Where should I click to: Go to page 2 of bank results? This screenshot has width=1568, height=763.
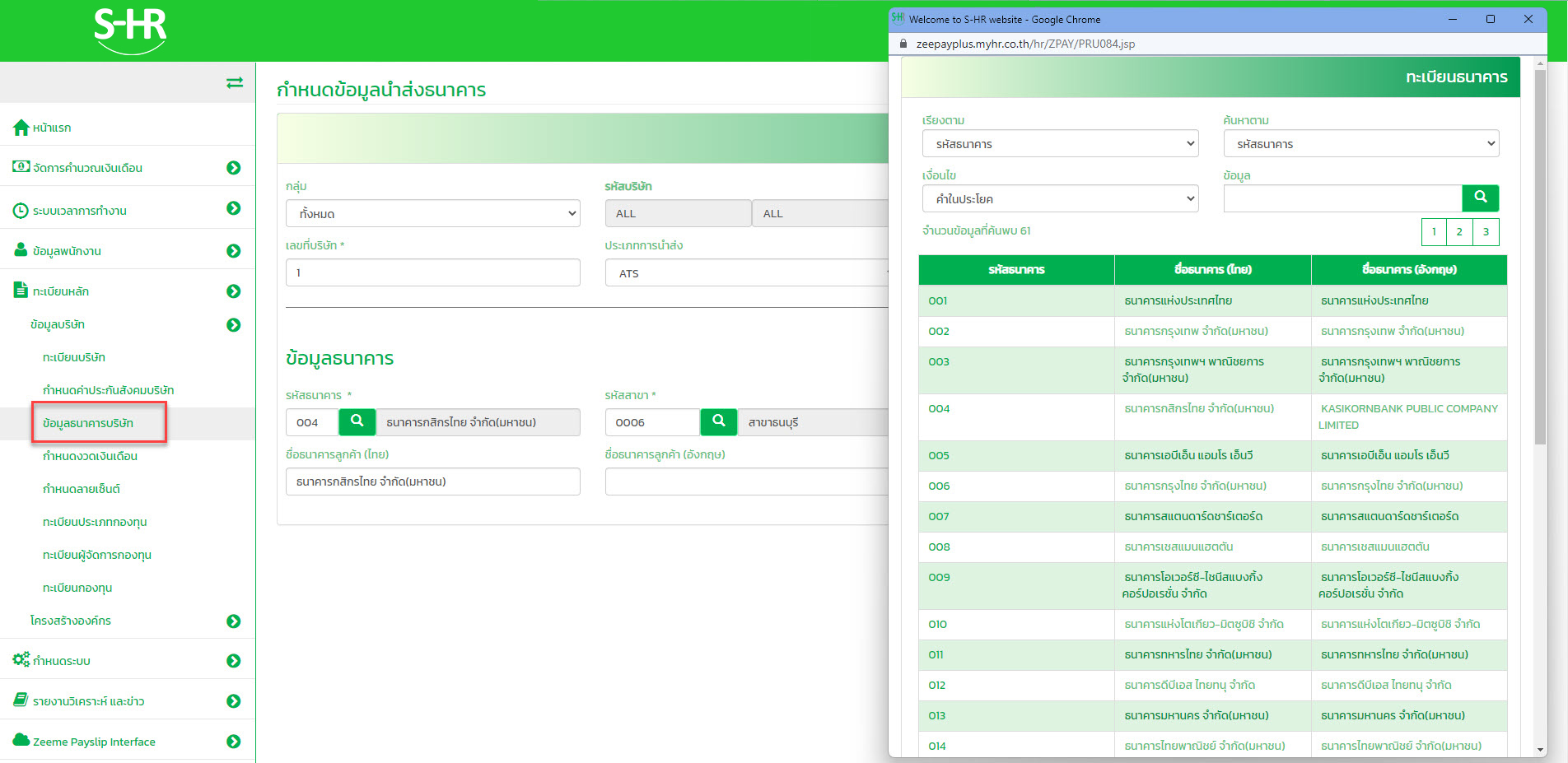[1458, 231]
